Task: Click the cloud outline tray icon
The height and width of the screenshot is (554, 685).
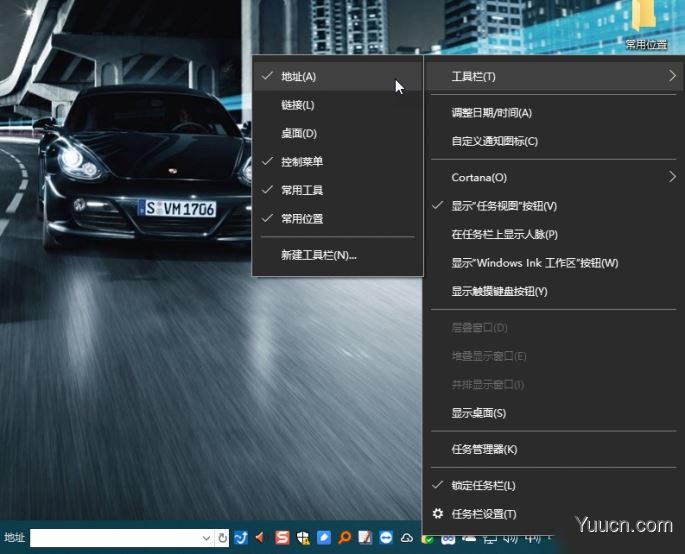Action: tap(407, 538)
